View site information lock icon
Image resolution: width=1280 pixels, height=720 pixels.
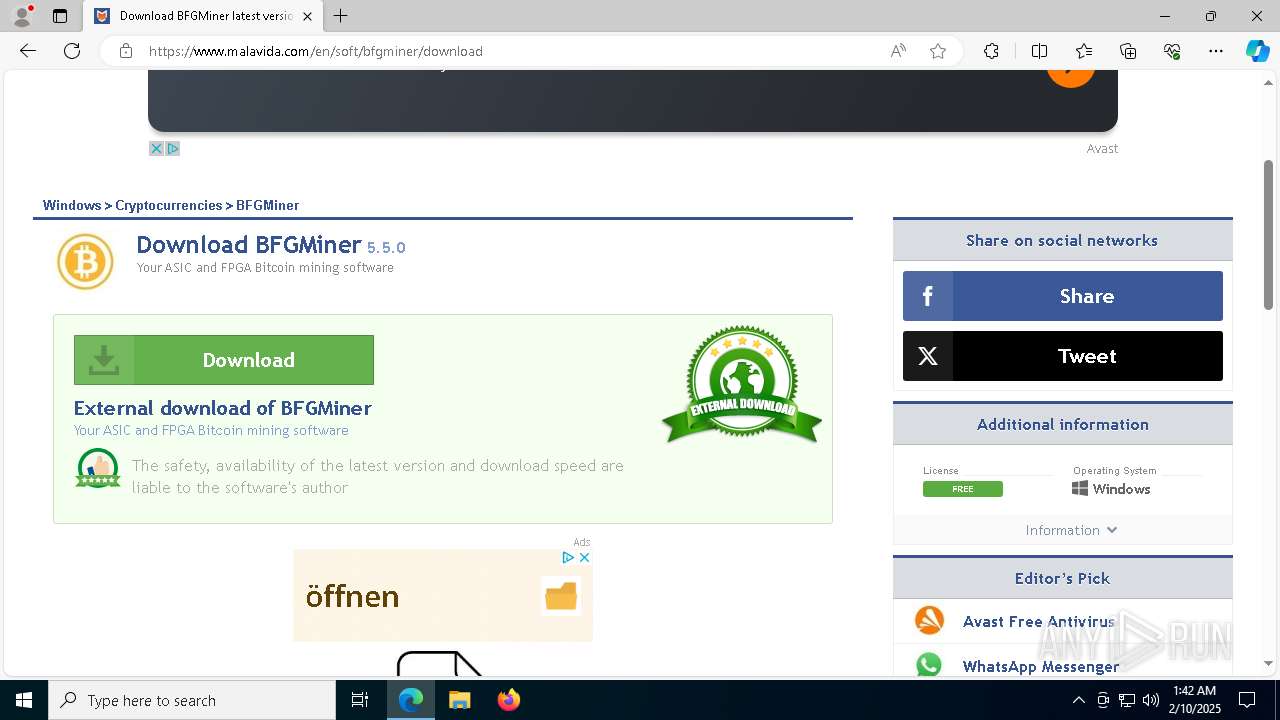pyautogui.click(x=126, y=51)
